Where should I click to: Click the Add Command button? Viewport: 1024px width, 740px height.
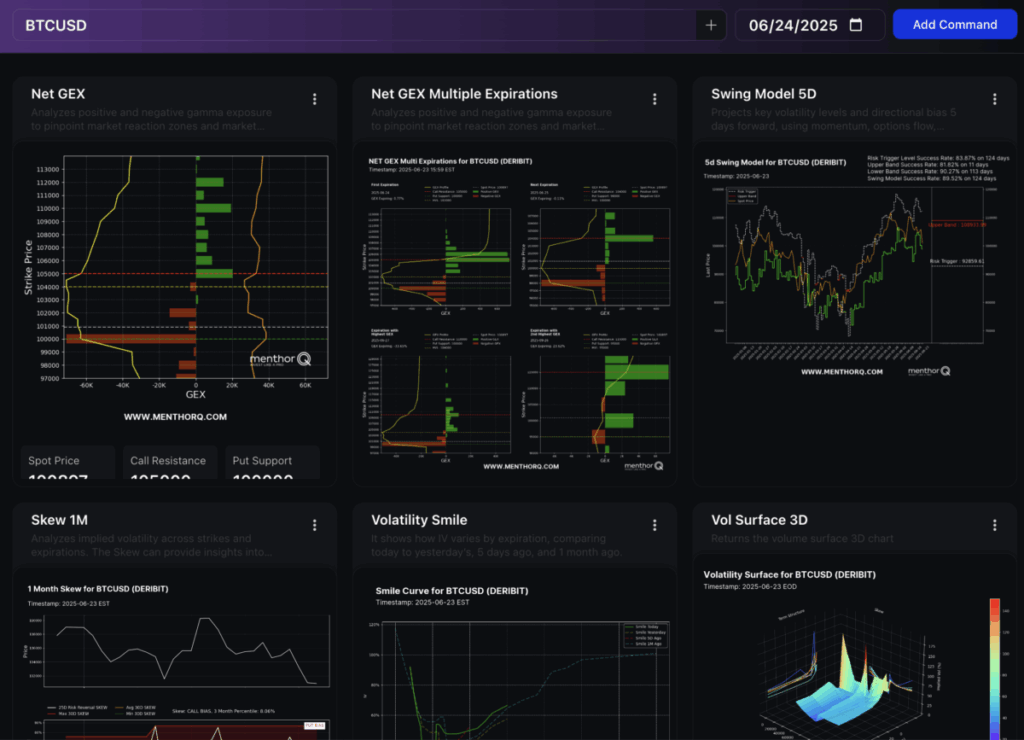pyautogui.click(x=954, y=24)
